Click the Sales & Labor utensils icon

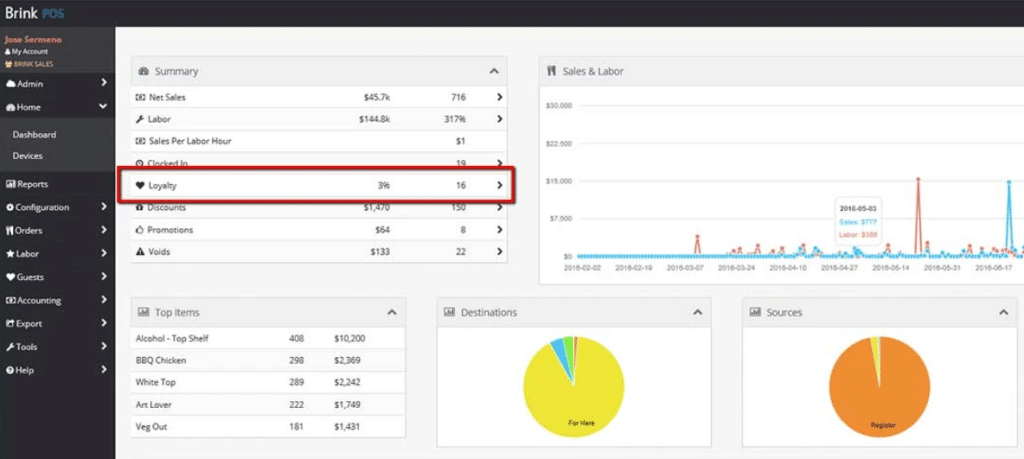tap(551, 72)
